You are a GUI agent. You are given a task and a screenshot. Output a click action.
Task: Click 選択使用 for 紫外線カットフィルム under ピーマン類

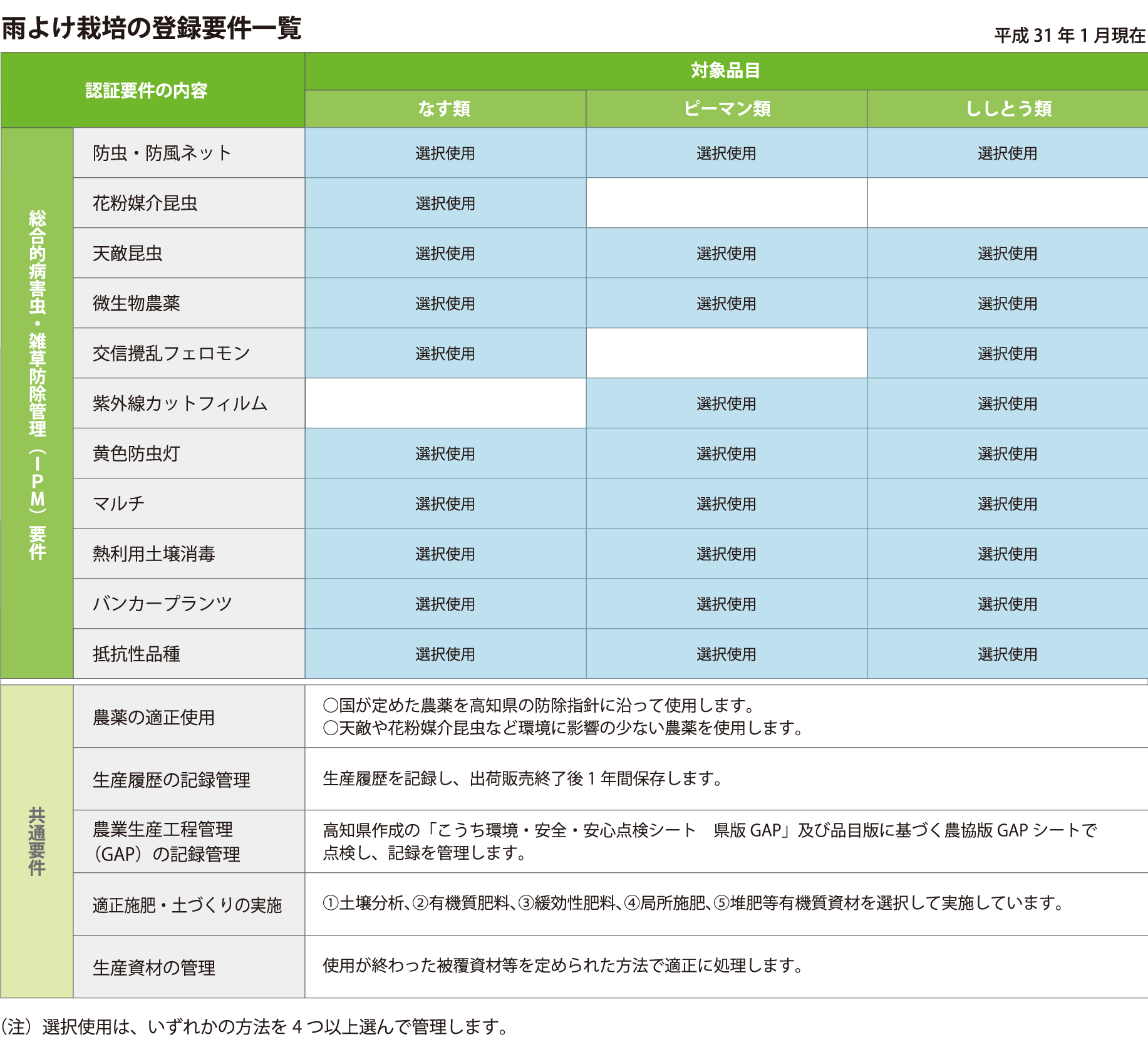point(727,404)
